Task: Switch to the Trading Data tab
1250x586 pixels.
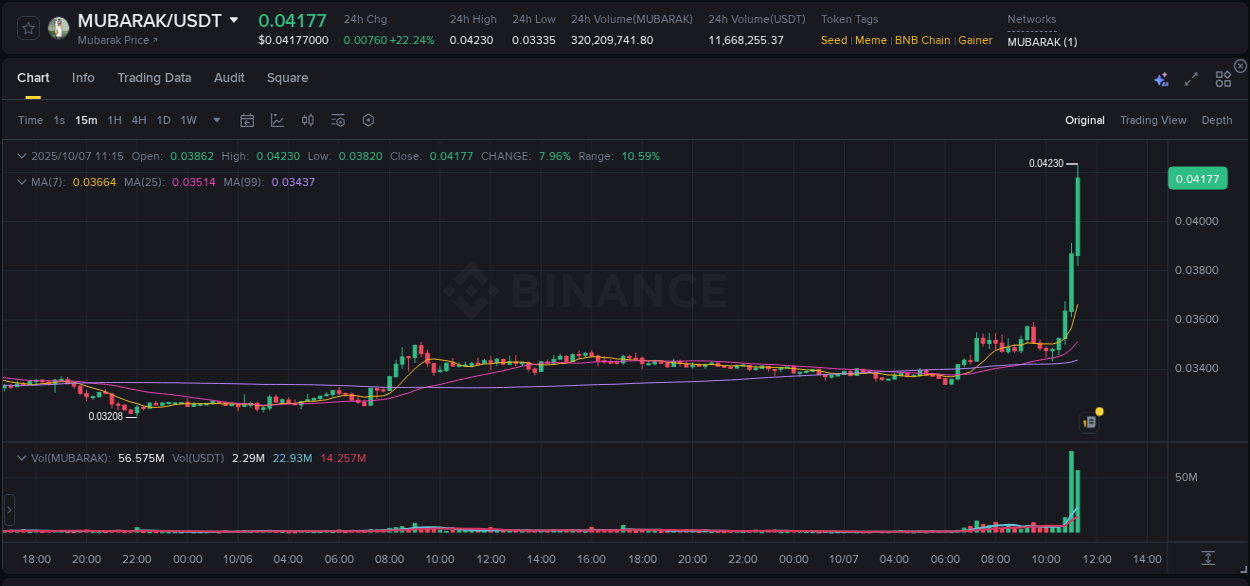Action: pyautogui.click(x=154, y=78)
